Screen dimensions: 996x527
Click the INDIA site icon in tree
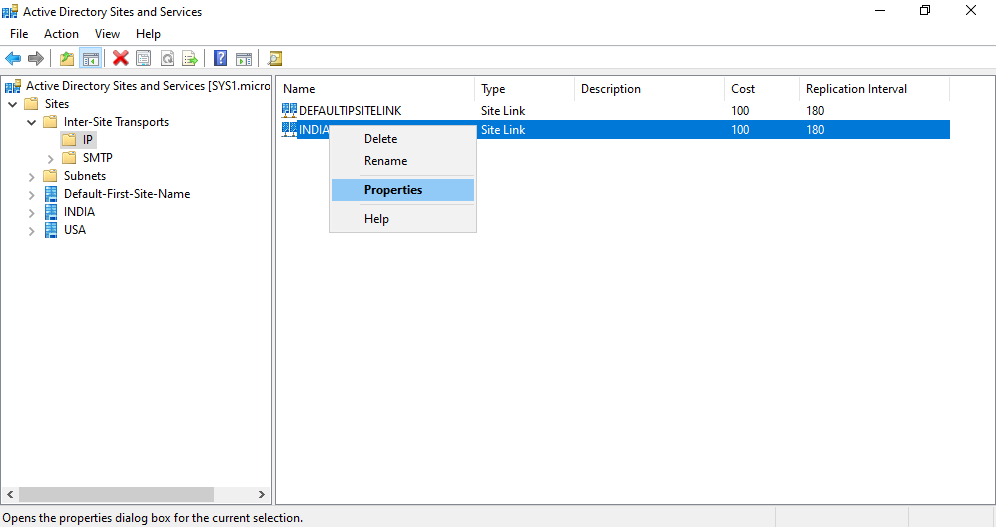tap(51, 211)
